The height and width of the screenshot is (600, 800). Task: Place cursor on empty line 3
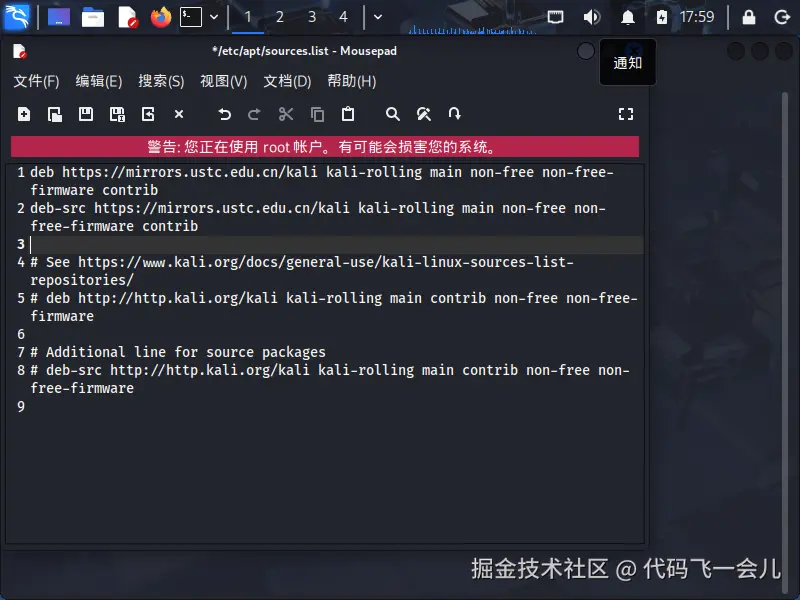click(337, 244)
